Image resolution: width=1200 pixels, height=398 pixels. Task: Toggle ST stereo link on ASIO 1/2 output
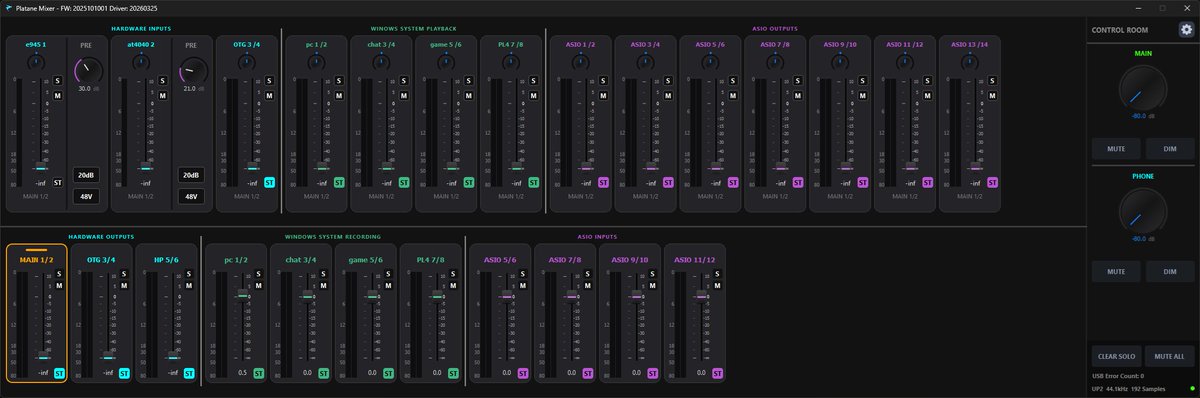[603, 182]
